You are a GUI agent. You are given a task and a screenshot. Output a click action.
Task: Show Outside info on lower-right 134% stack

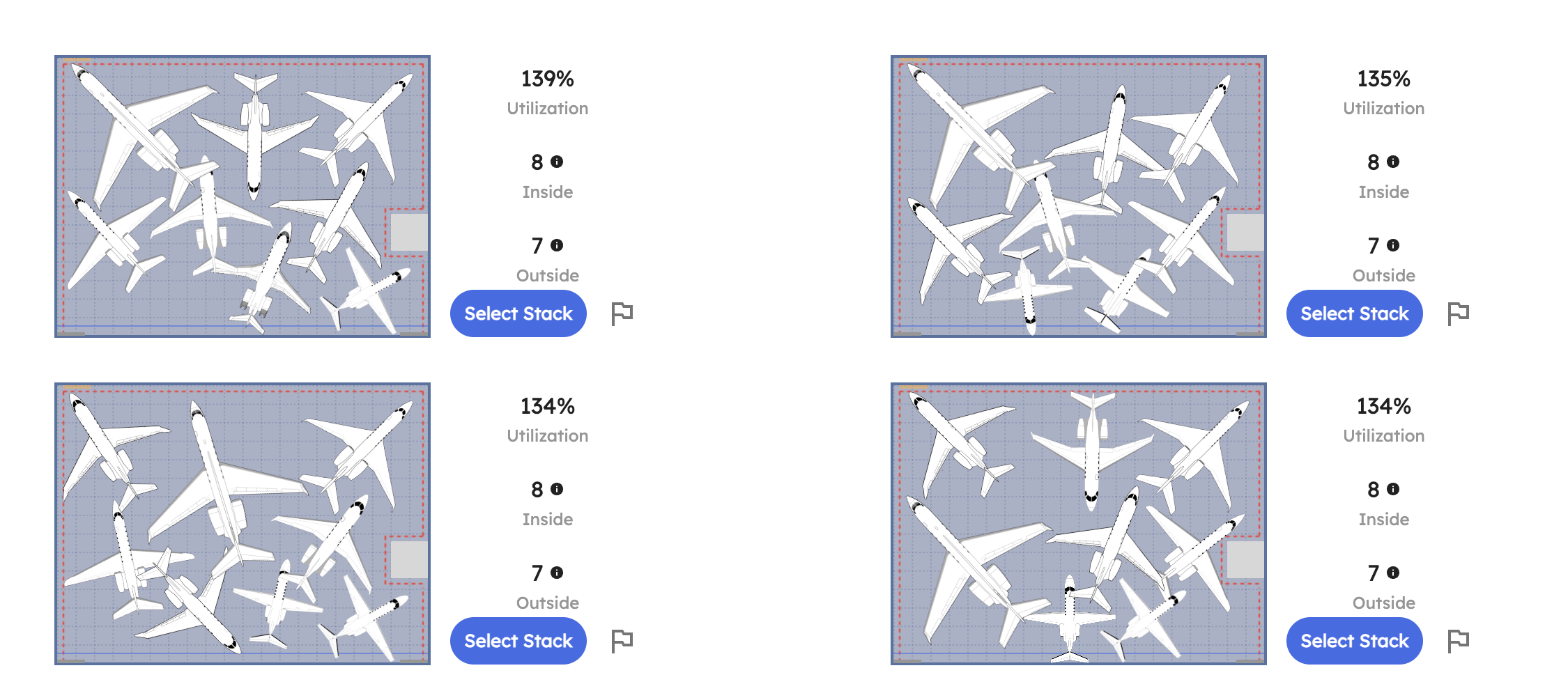click(x=1393, y=573)
